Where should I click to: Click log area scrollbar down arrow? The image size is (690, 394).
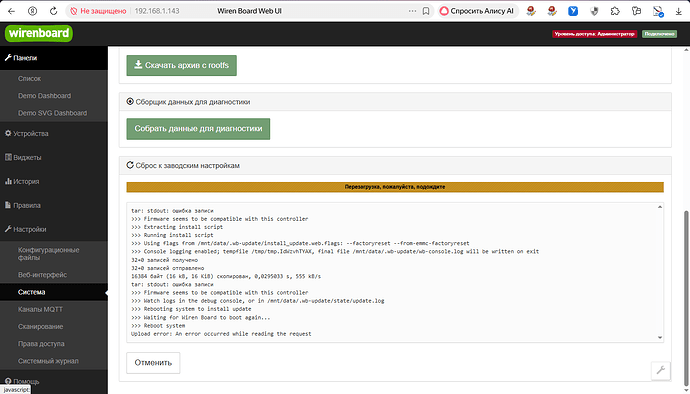pyautogui.click(x=660, y=338)
